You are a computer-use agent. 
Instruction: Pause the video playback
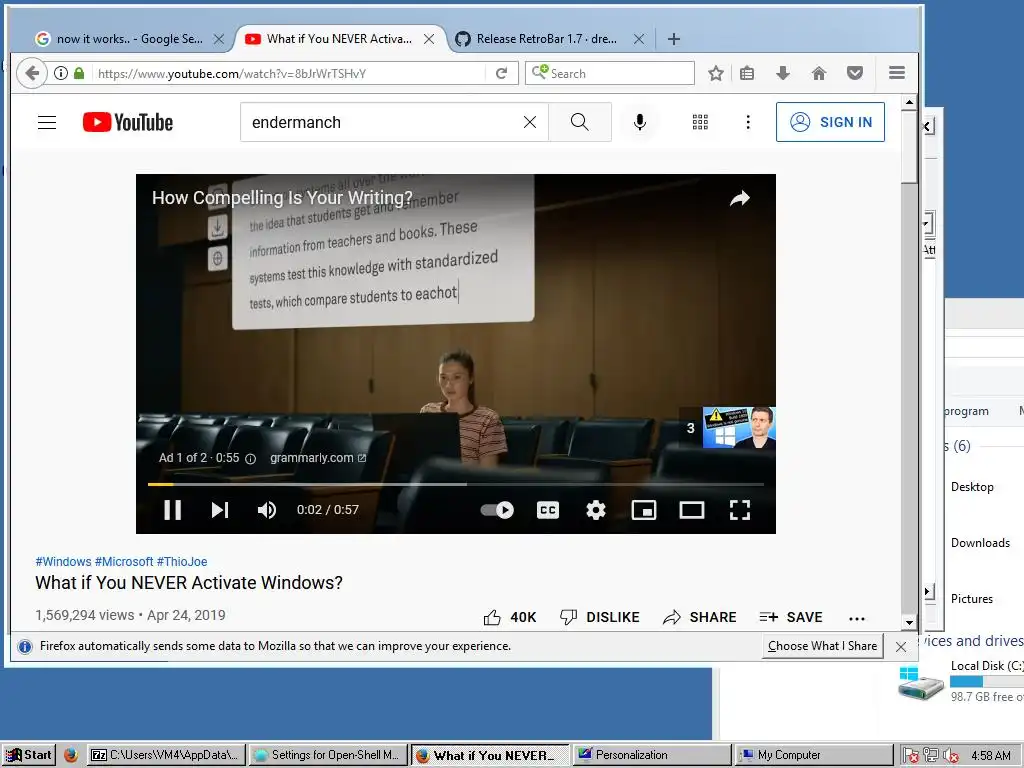pos(172,509)
